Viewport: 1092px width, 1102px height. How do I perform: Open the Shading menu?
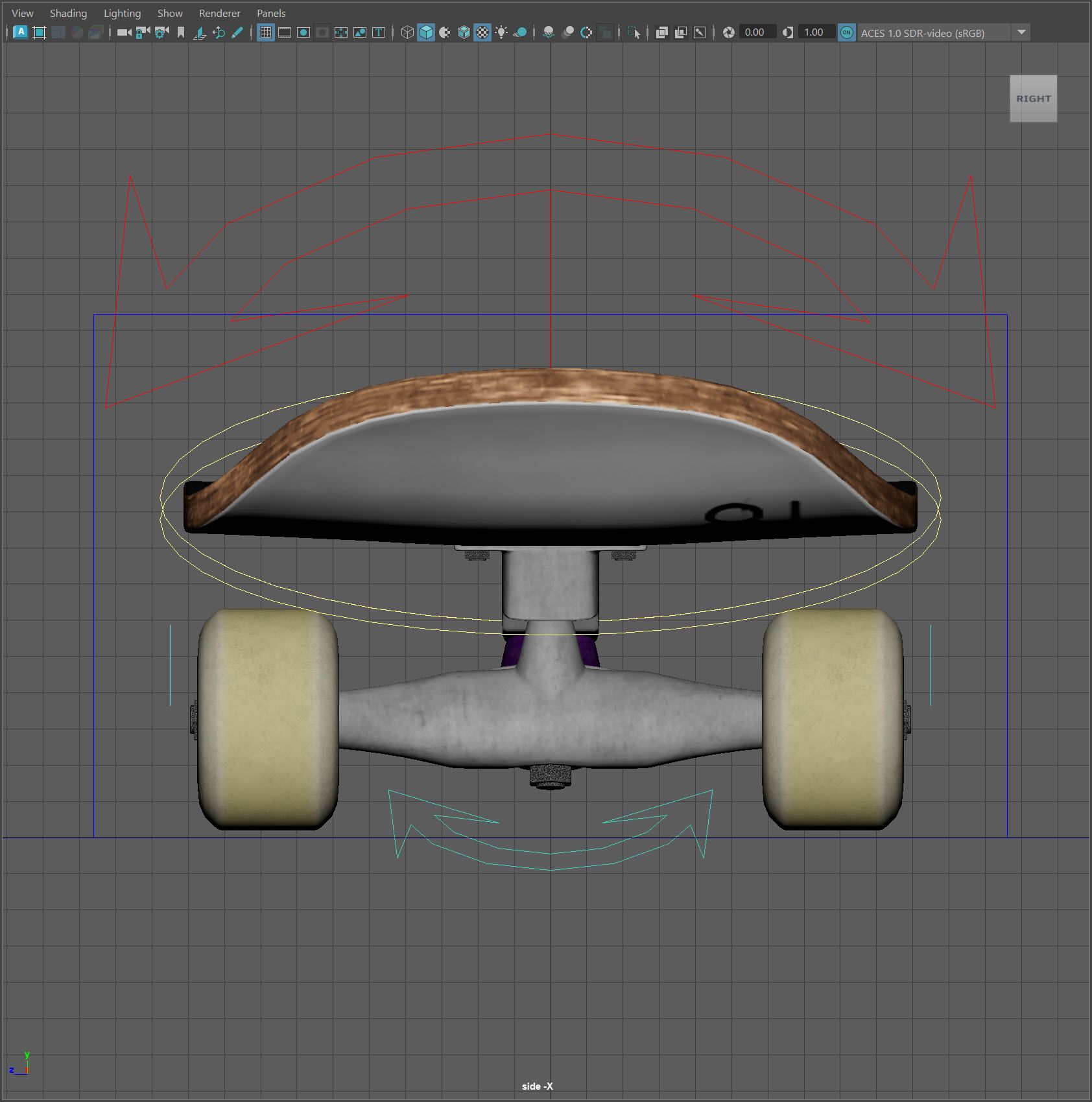click(x=68, y=13)
